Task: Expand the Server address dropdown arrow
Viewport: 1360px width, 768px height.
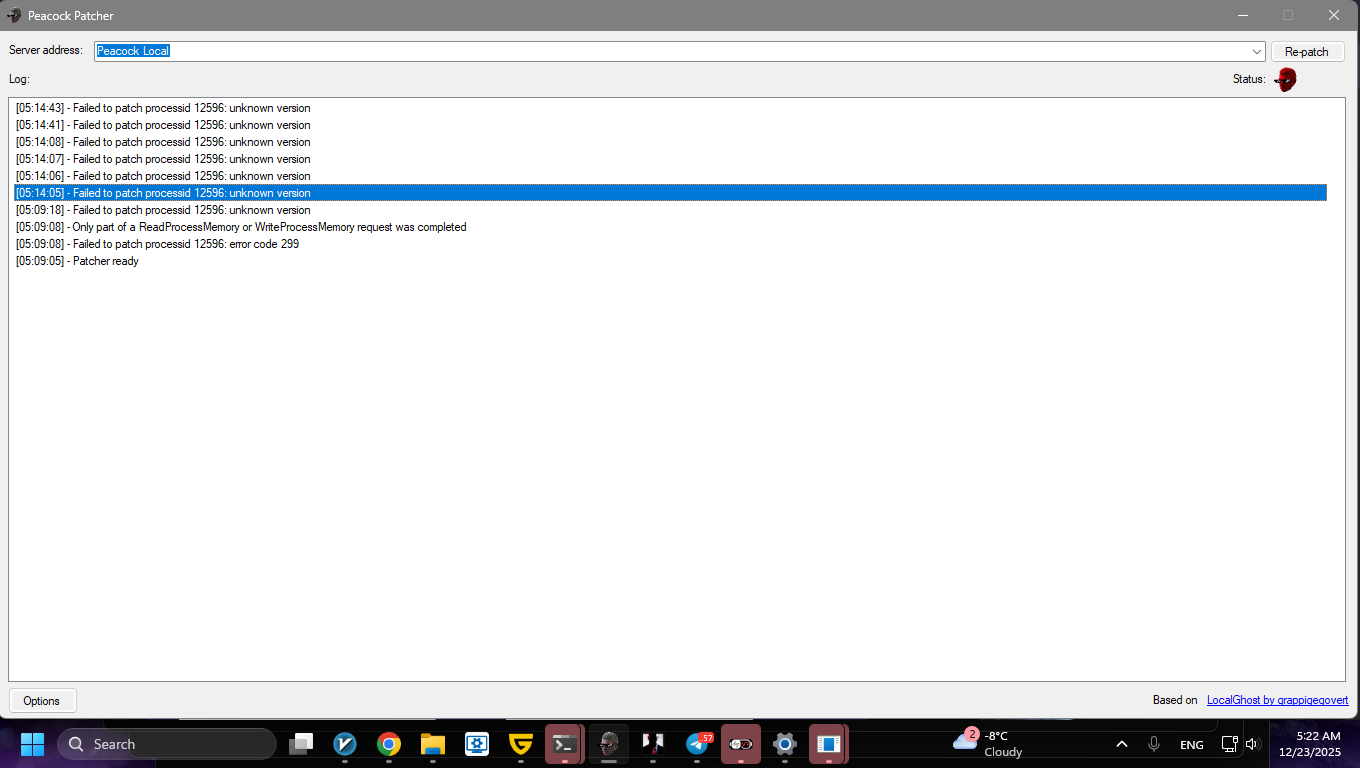Action: pos(1257,52)
